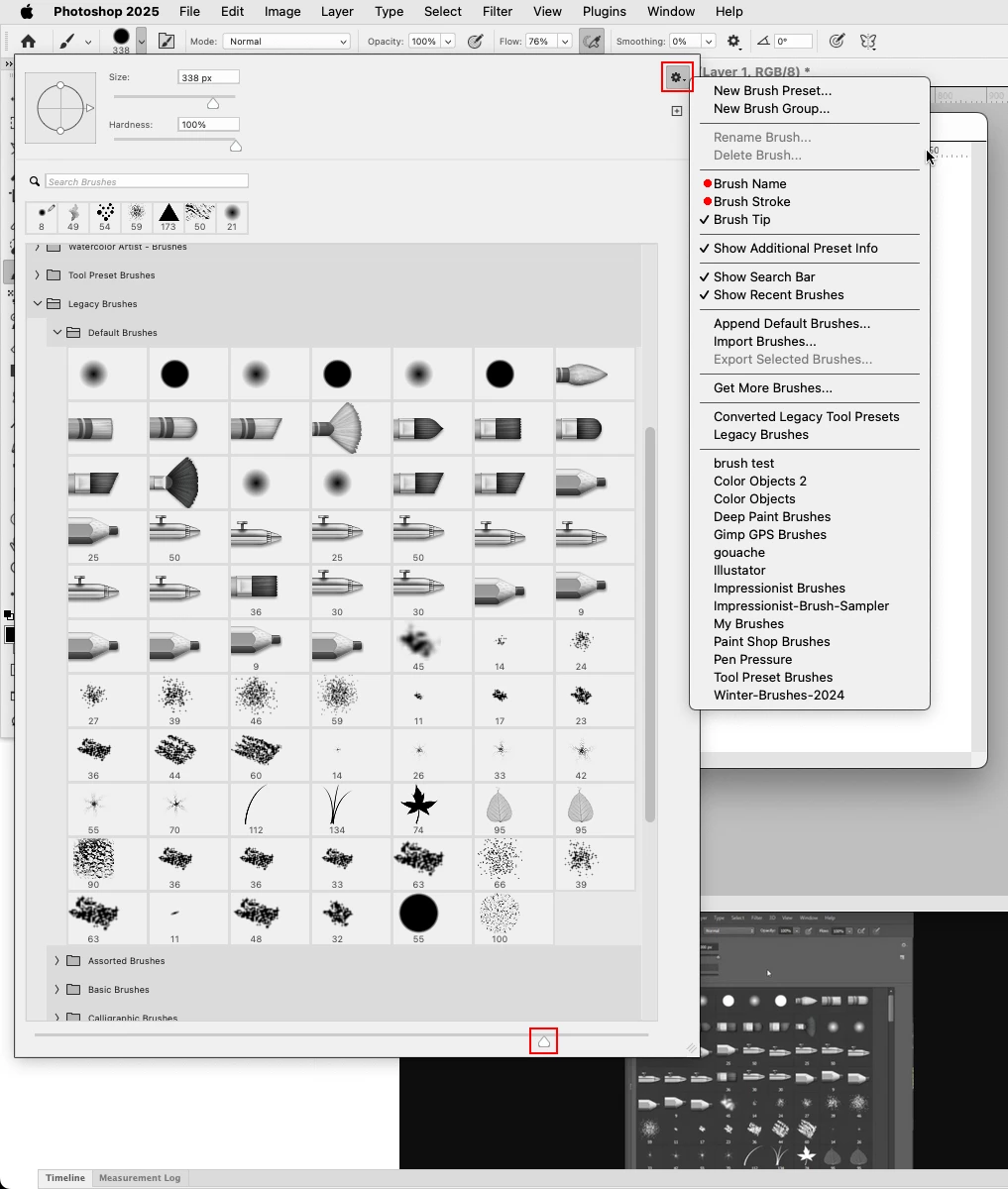Expand the Tool Preset Brushes folder
The width and height of the screenshot is (1008, 1189).
38,275
